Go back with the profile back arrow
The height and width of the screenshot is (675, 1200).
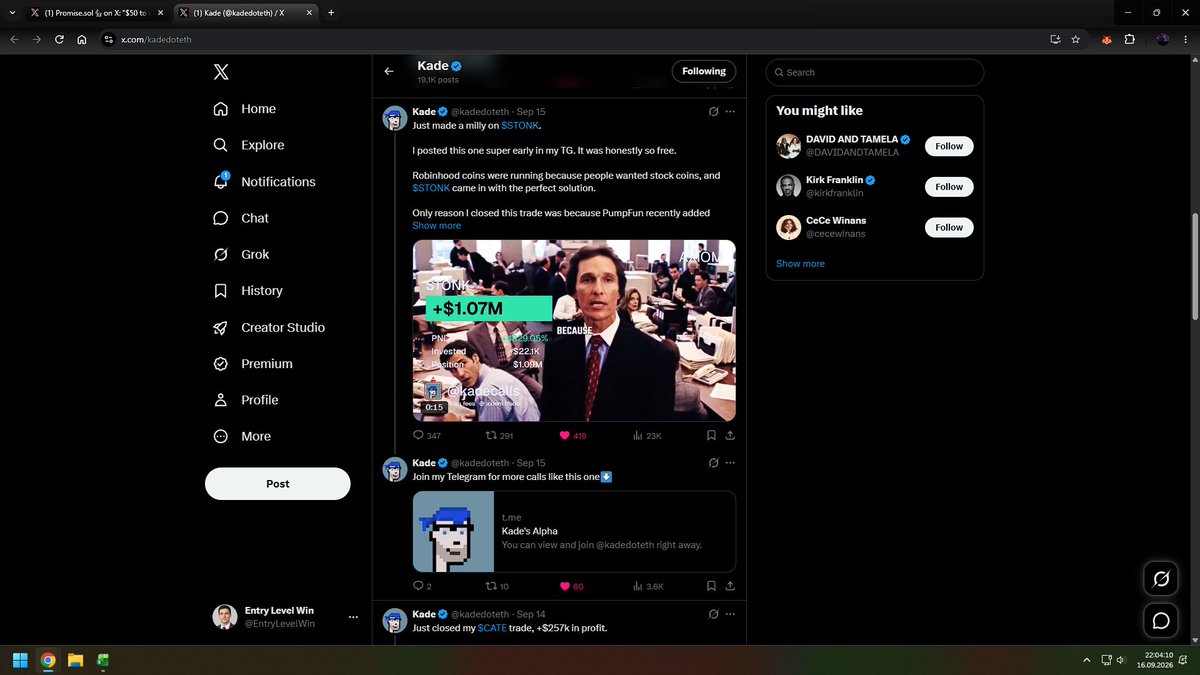click(389, 71)
